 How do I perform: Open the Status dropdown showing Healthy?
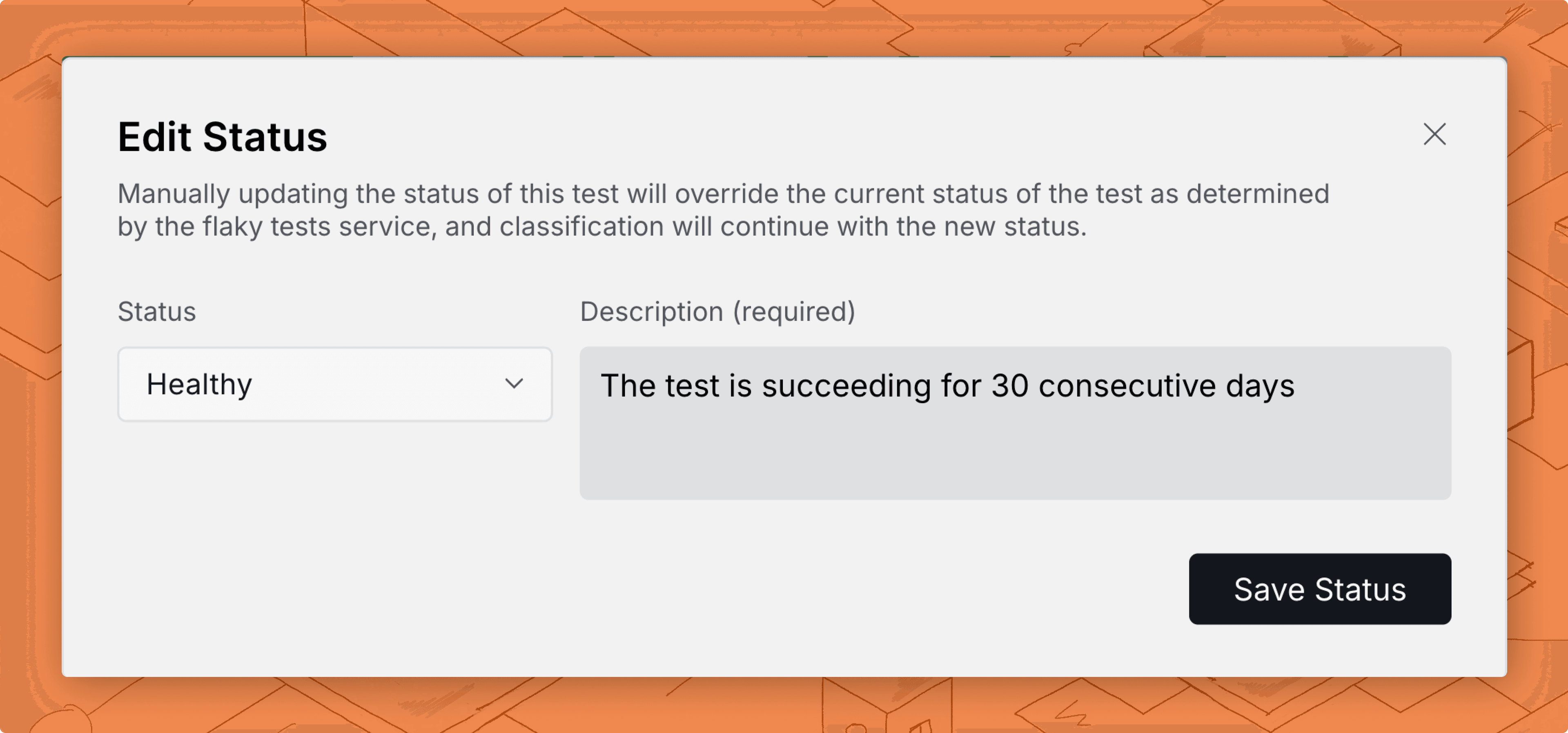[x=335, y=384]
